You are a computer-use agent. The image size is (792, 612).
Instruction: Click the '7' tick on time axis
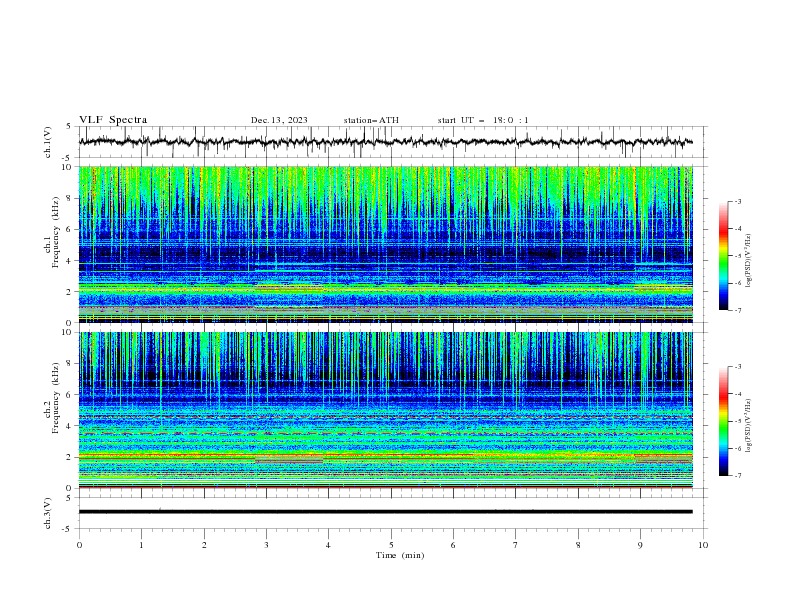point(516,545)
